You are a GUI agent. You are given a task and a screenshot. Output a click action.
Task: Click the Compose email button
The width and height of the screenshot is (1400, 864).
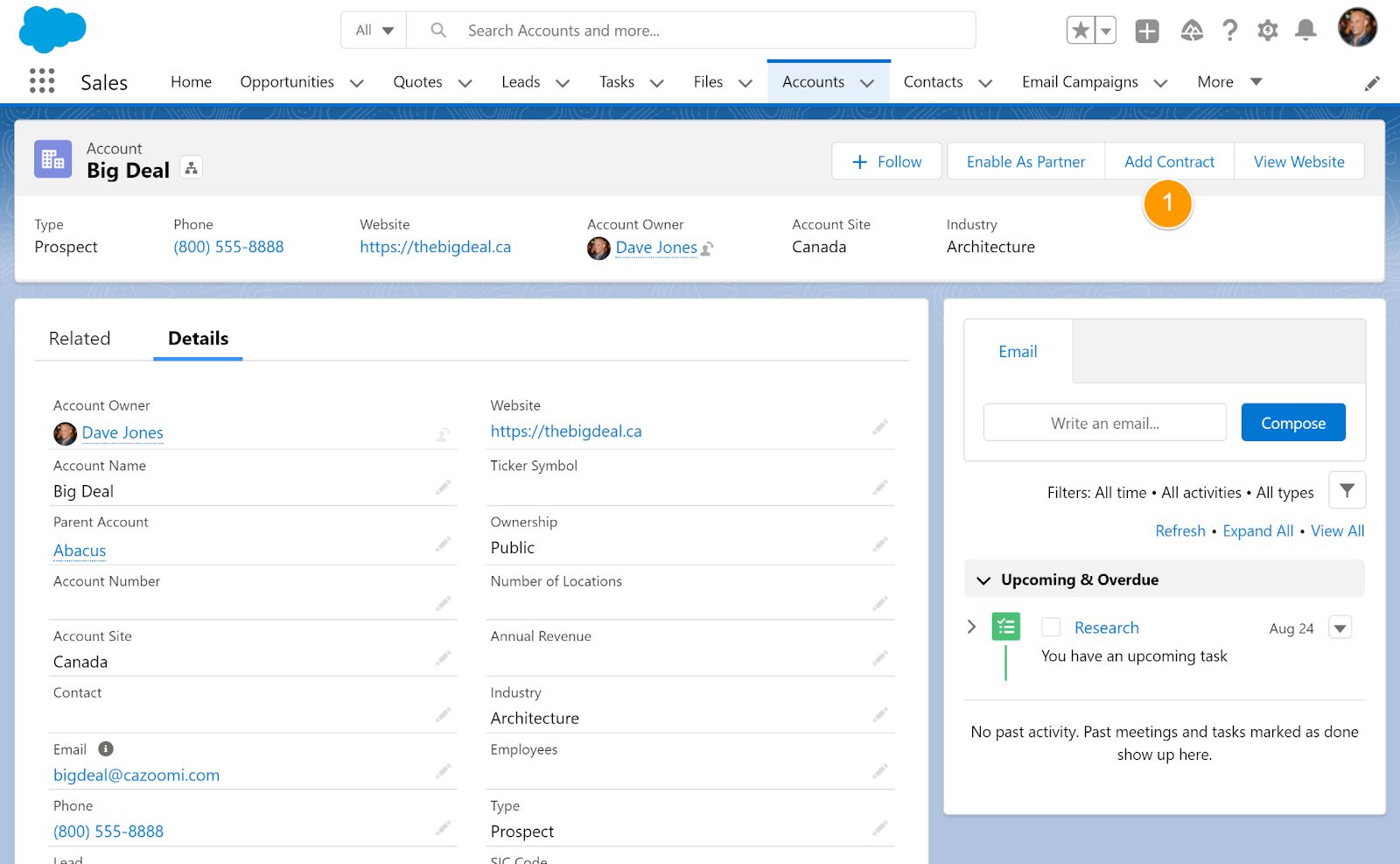(x=1292, y=424)
